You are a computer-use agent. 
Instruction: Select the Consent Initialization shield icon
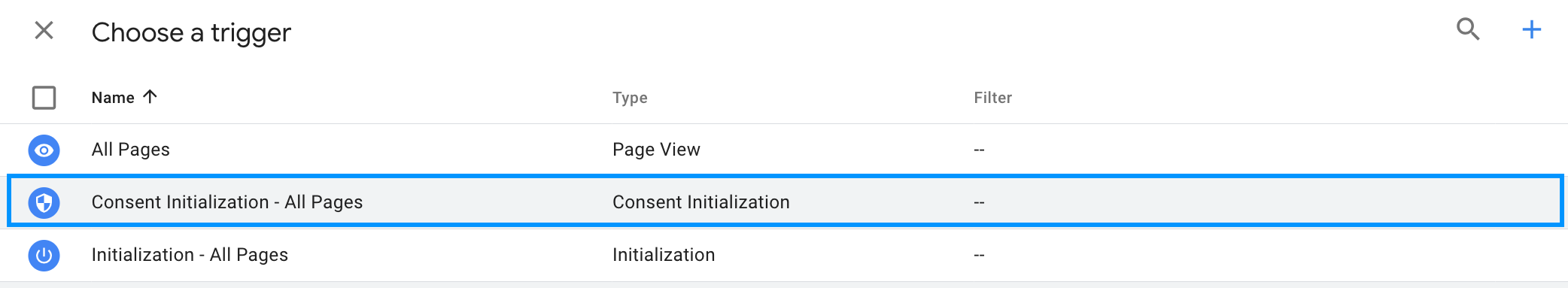pyautogui.click(x=44, y=203)
